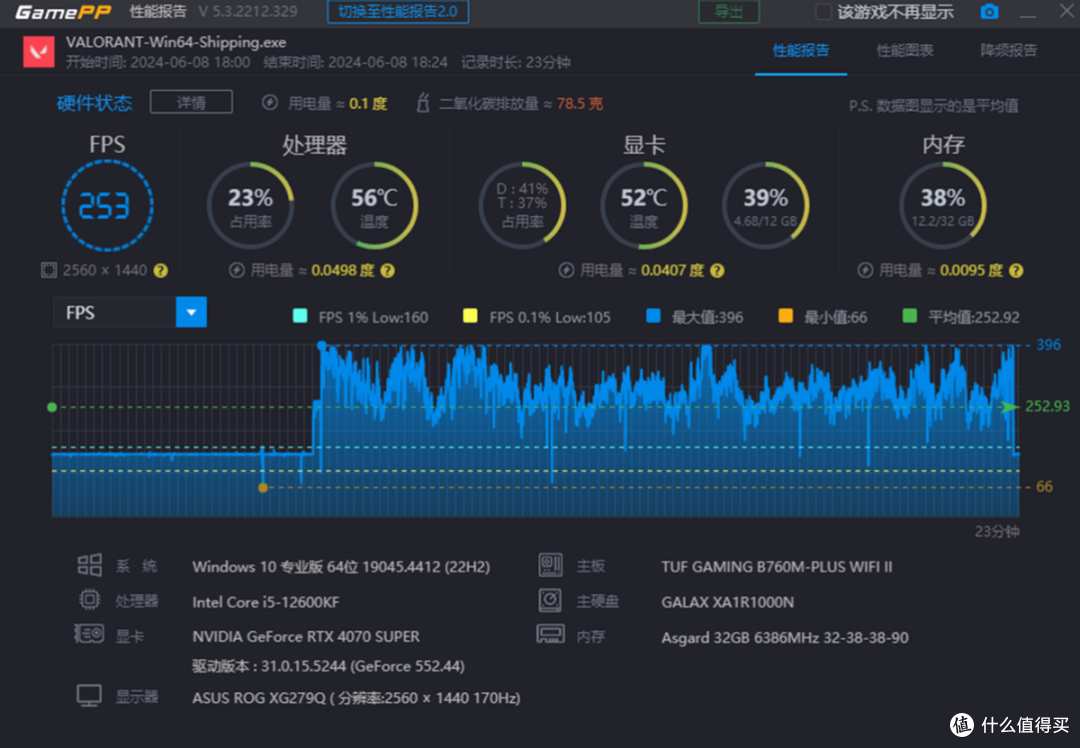This screenshot has height=748, width=1080.
Task: Expand hardware details via 详情 button
Action: point(190,101)
